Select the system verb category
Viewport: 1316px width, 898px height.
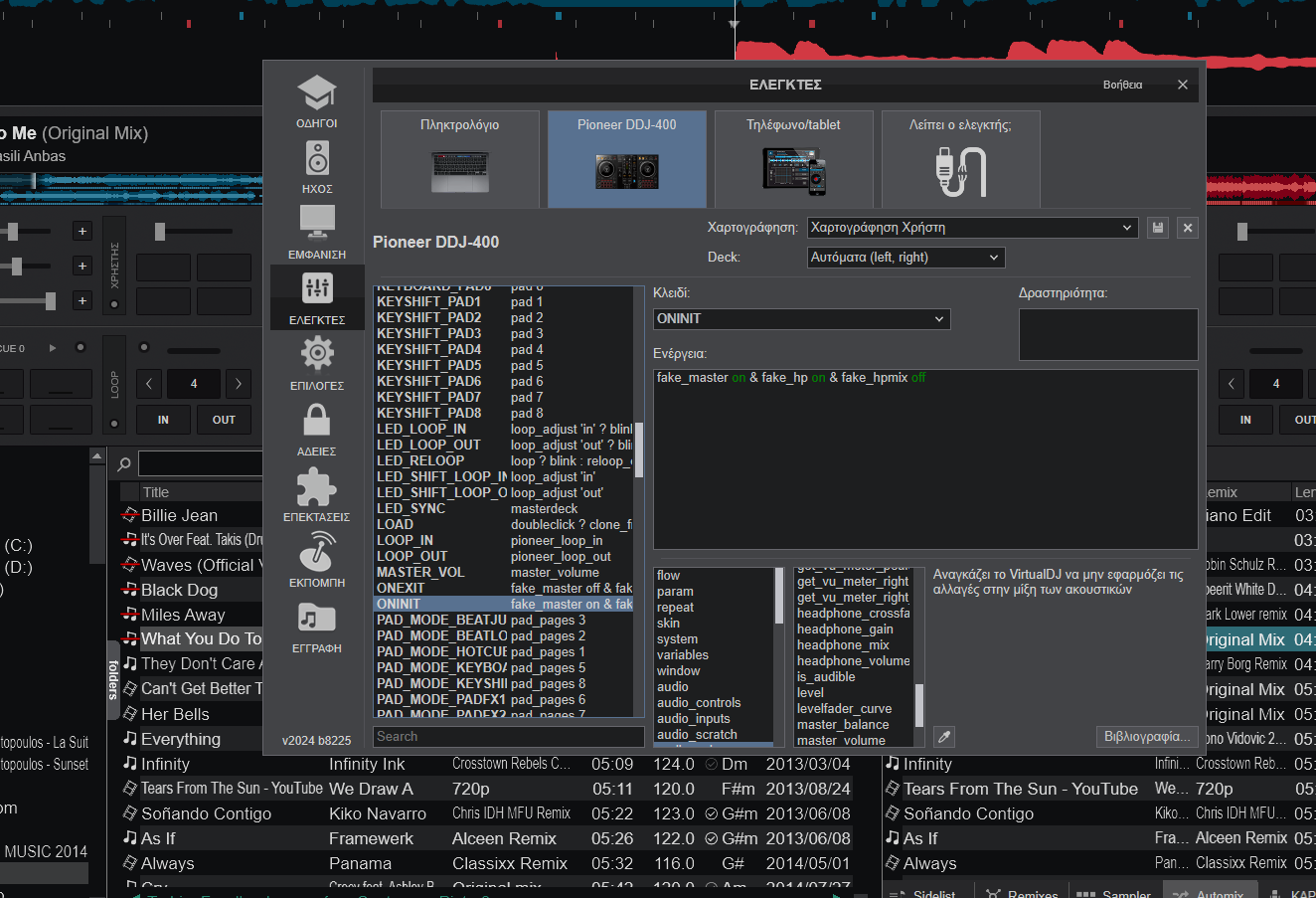click(x=715, y=639)
